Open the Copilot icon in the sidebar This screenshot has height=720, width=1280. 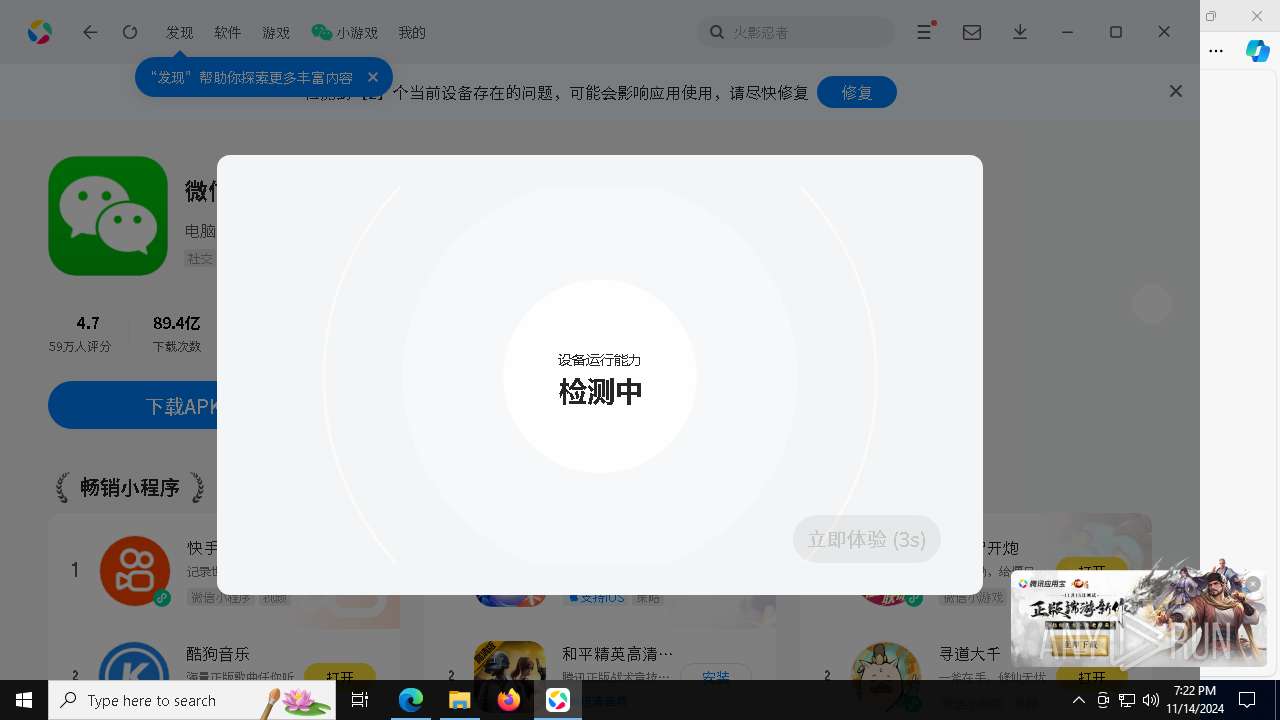[x=1257, y=51]
